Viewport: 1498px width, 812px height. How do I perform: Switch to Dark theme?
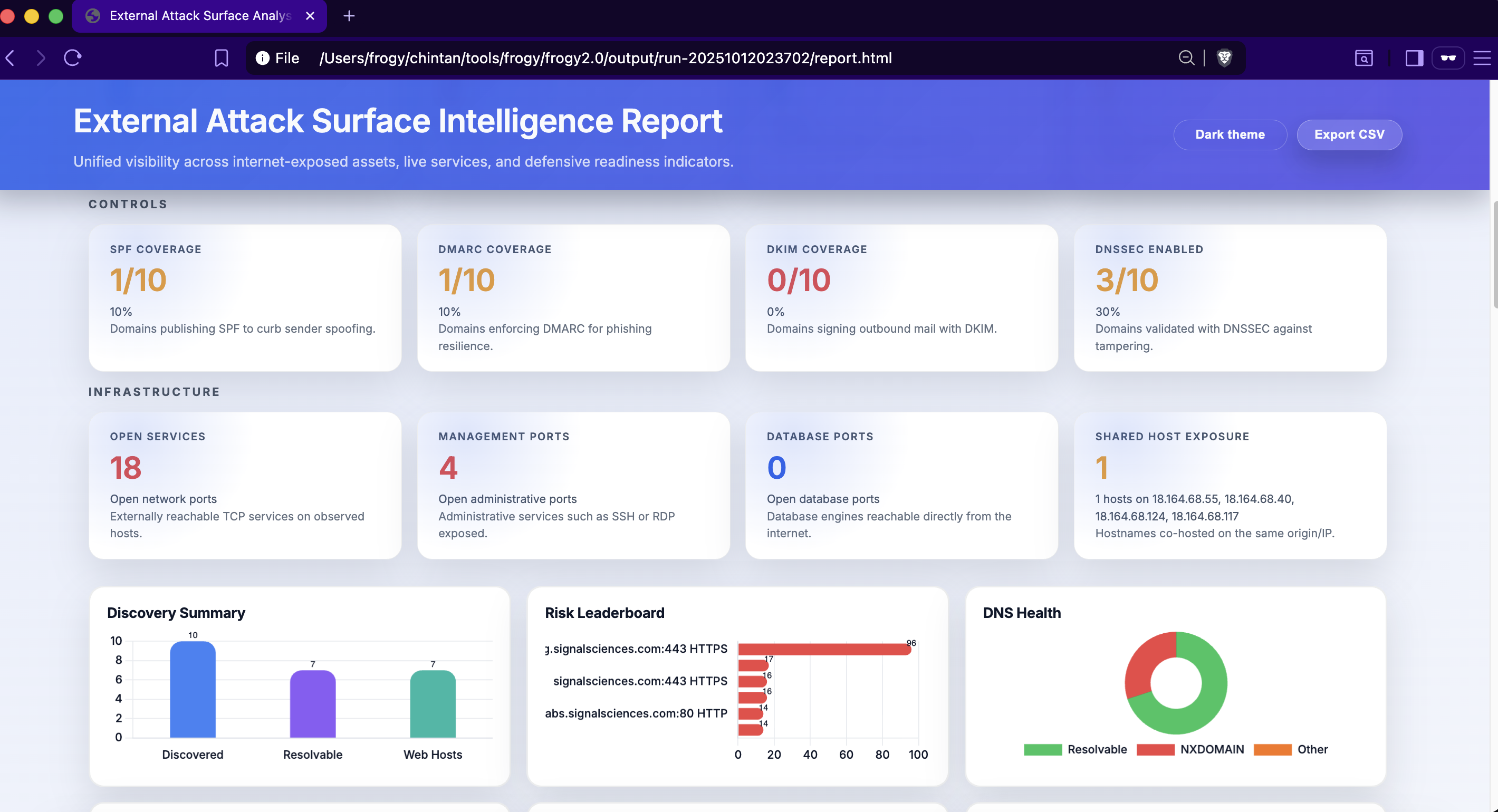[x=1230, y=135]
